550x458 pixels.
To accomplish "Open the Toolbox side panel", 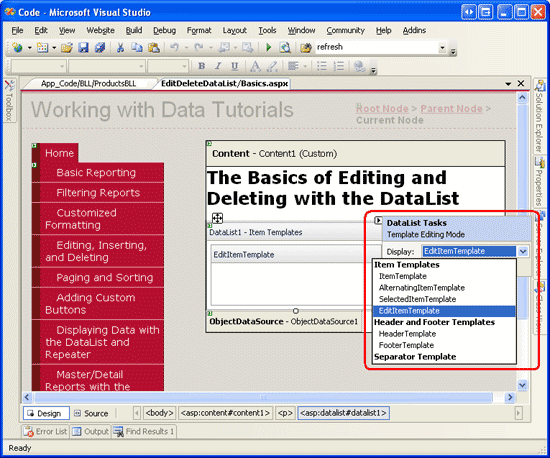I will click(9, 101).
